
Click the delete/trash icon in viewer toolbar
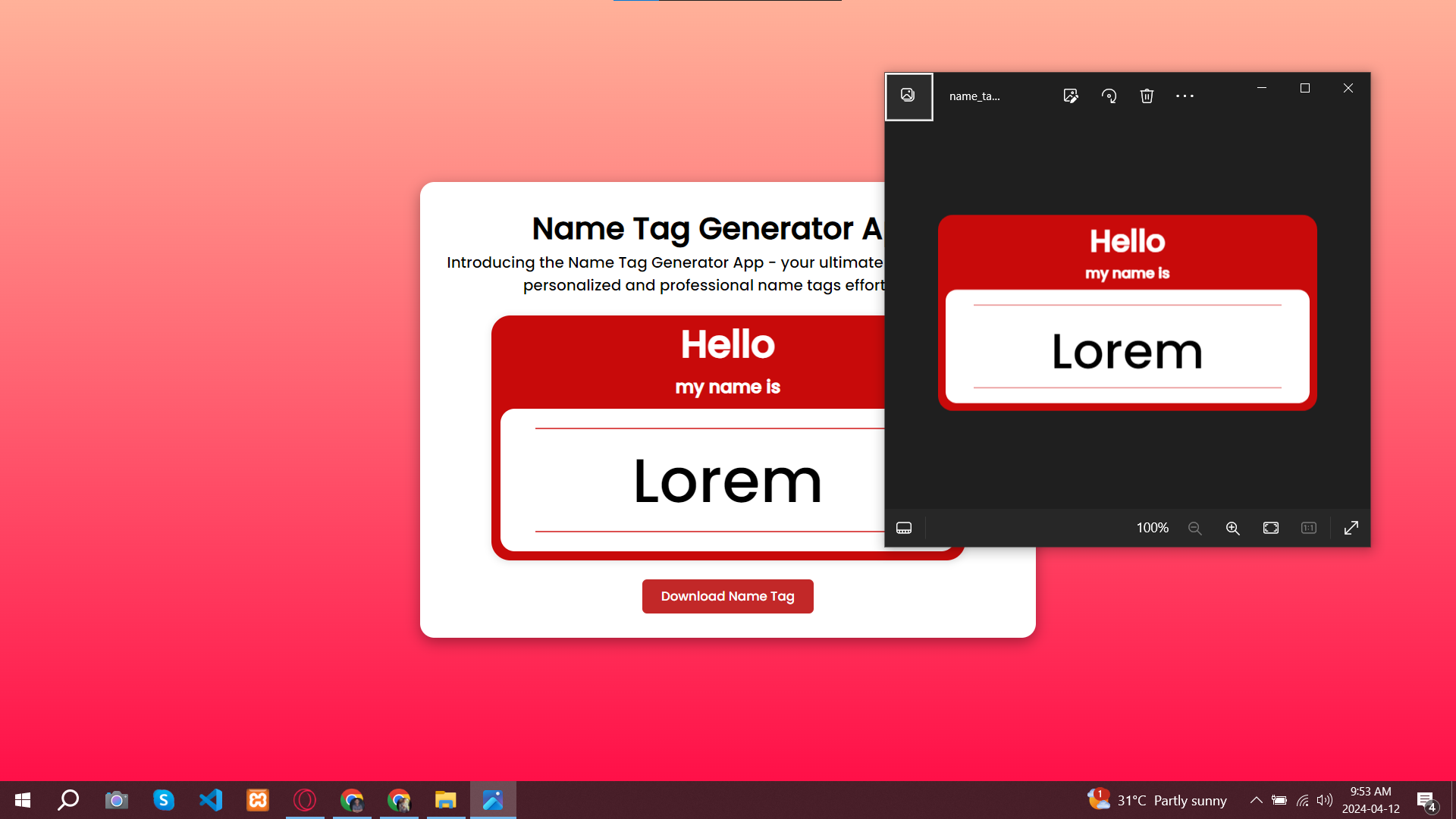(x=1147, y=95)
